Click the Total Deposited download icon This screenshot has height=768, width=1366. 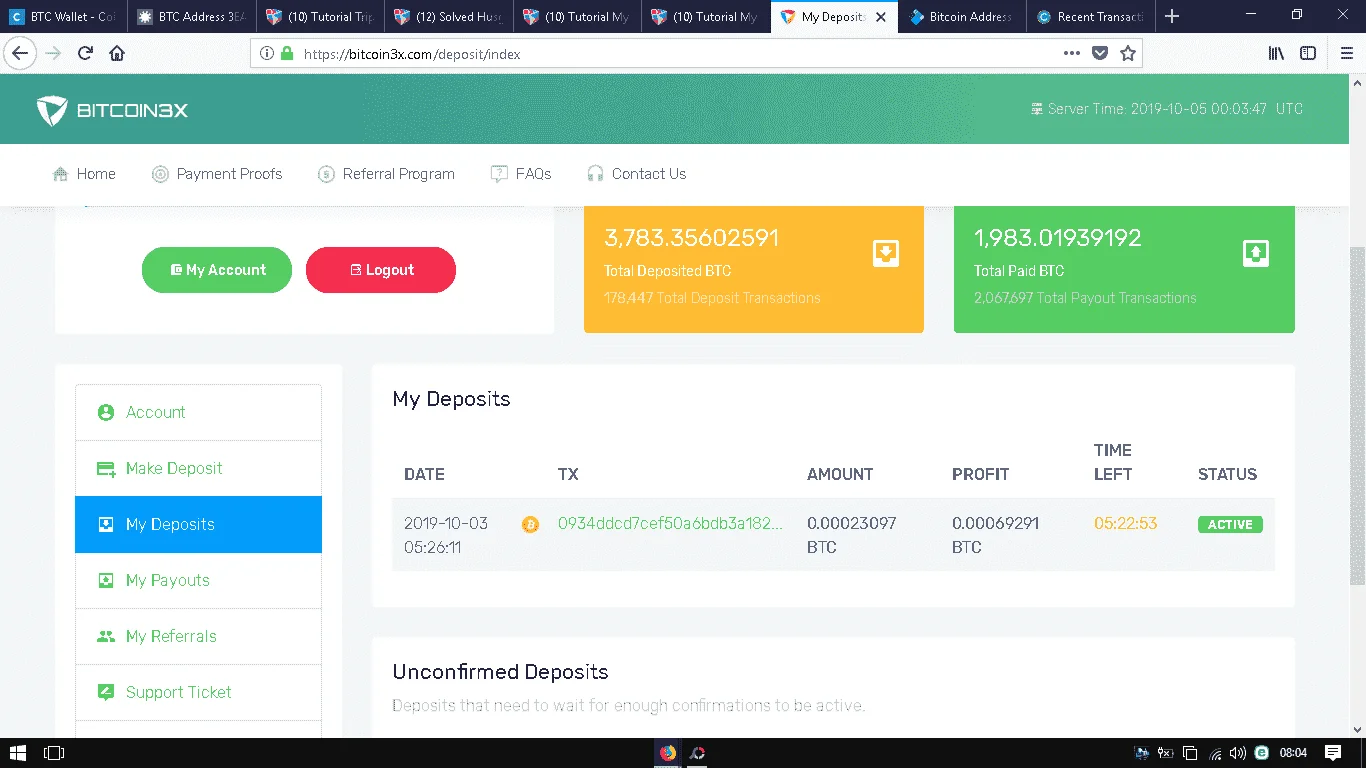point(885,253)
